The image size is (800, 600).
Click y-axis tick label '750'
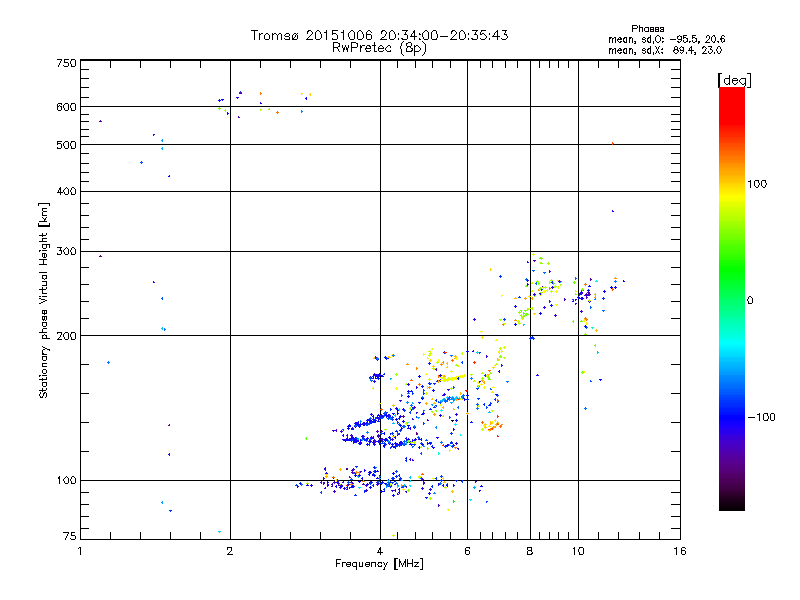(67, 63)
